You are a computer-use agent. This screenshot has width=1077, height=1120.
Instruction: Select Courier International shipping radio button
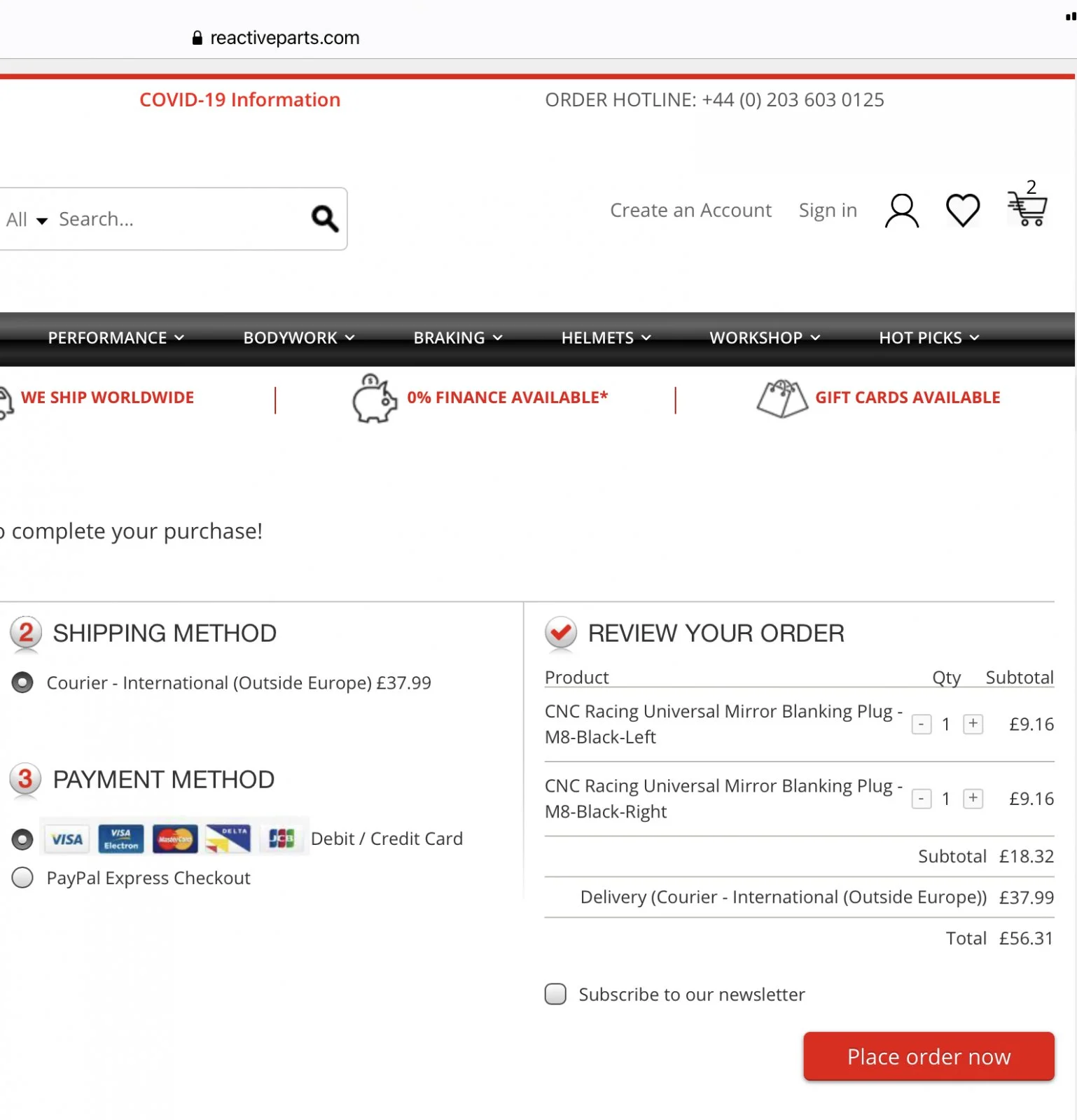coord(22,682)
